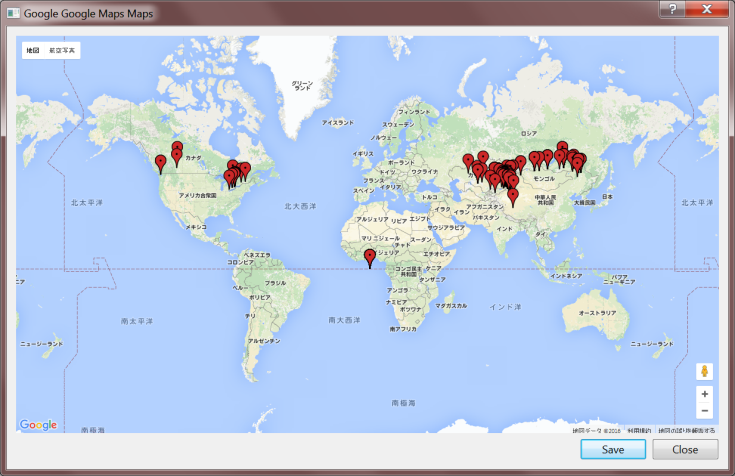Screen dimensions: 735x476
Task: Select the westernmost marker in Canada
Action: pos(160,163)
